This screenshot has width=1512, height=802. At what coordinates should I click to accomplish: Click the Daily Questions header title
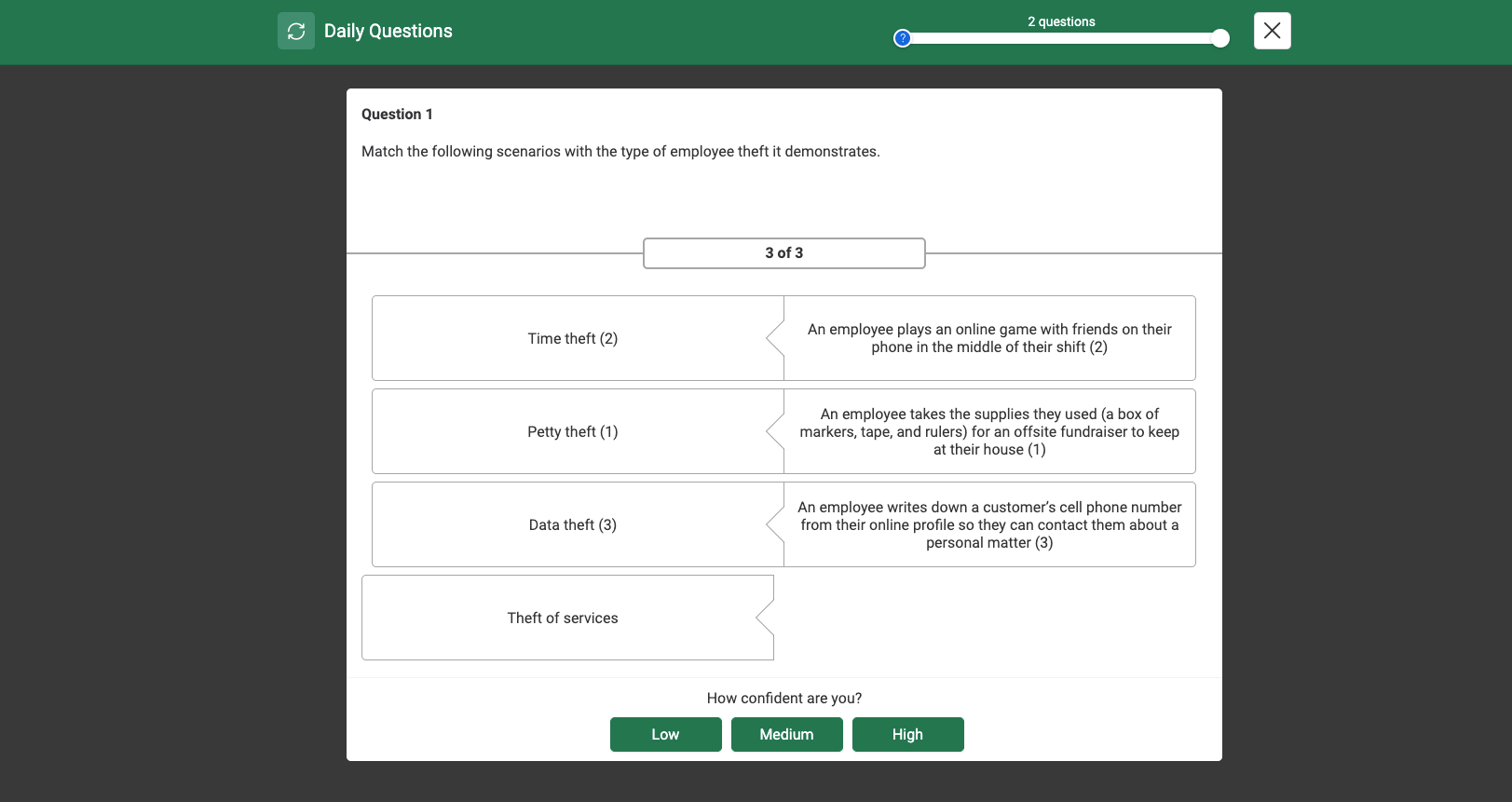(388, 32)
